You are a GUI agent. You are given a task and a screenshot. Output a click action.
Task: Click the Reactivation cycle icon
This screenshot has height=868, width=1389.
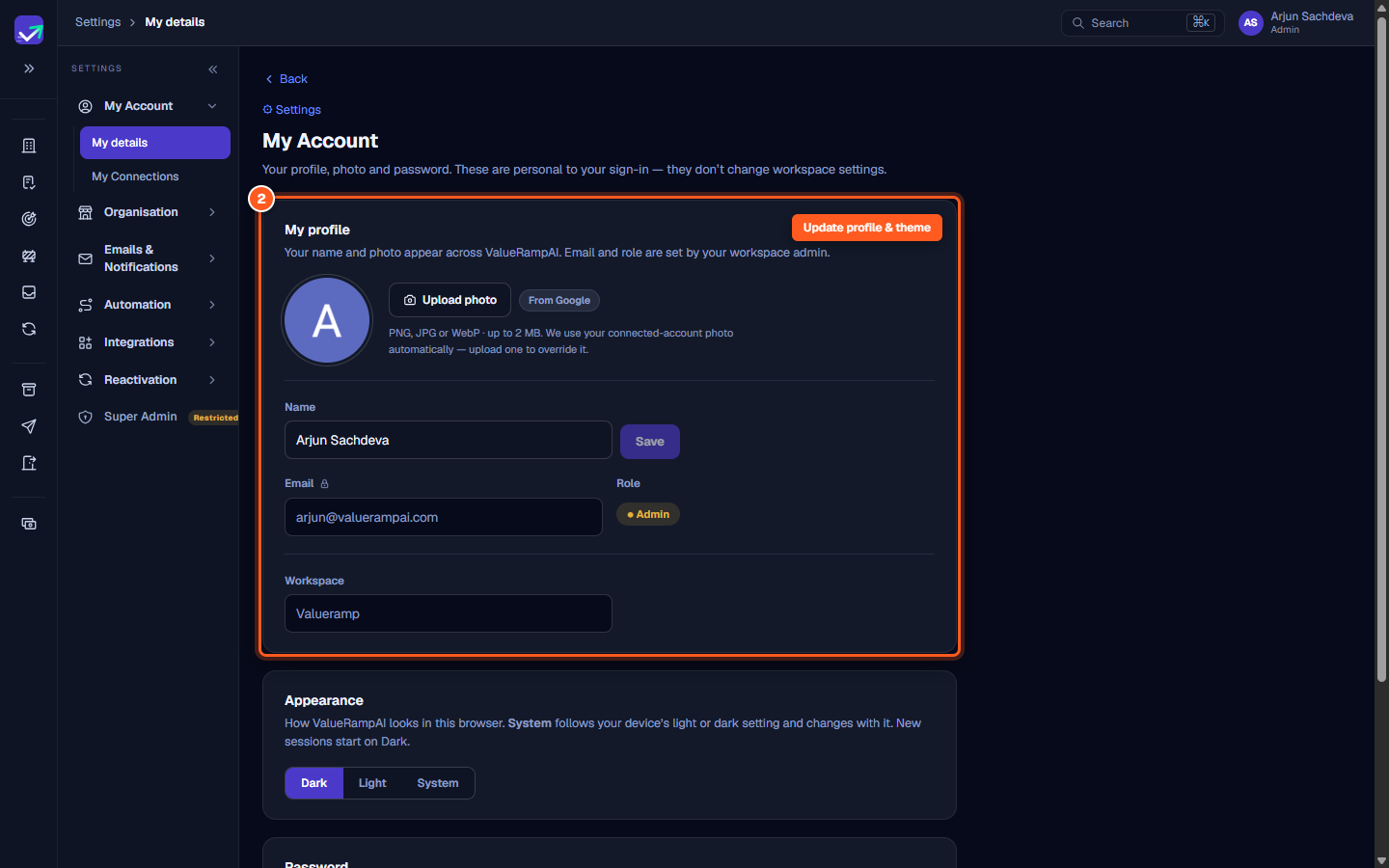click(x=85, y=380)
